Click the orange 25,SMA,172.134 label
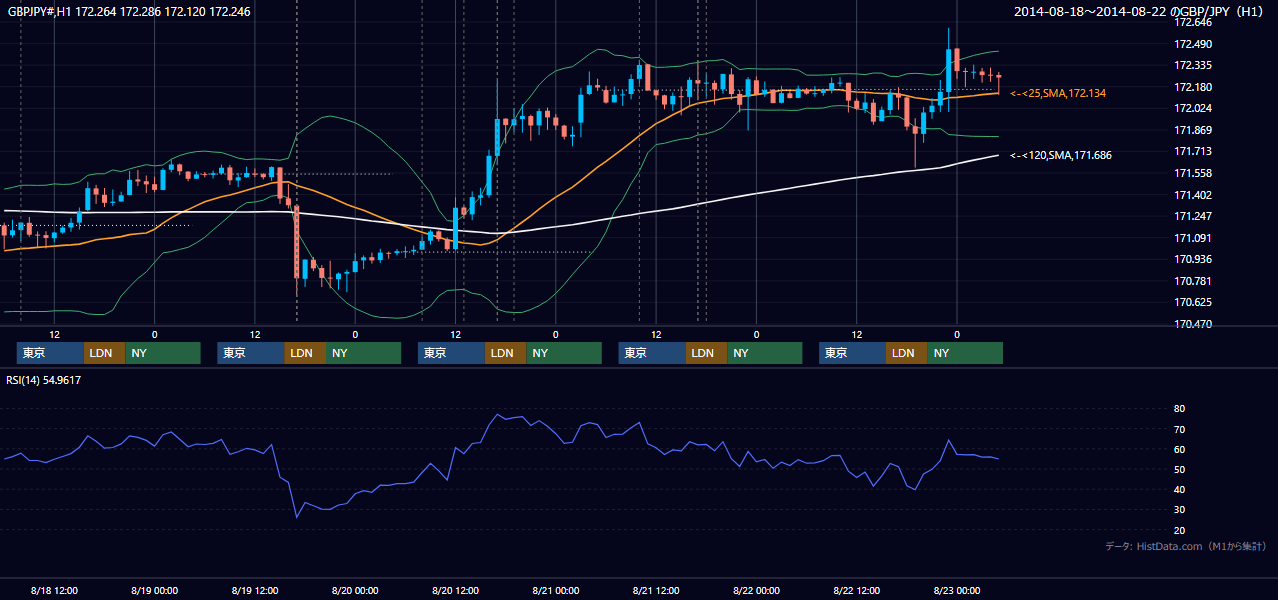1278x600 pixels. pyautogui.click(x=1058, y=93)
